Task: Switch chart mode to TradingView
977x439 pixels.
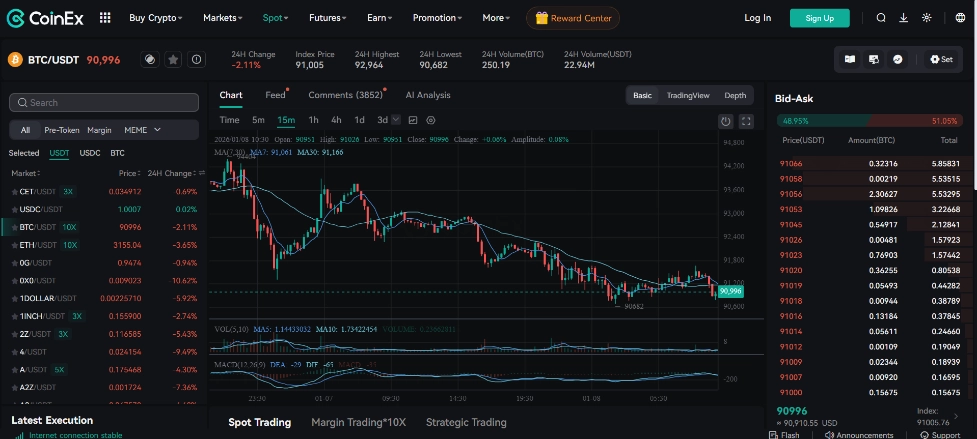Action: coord(687,95)
